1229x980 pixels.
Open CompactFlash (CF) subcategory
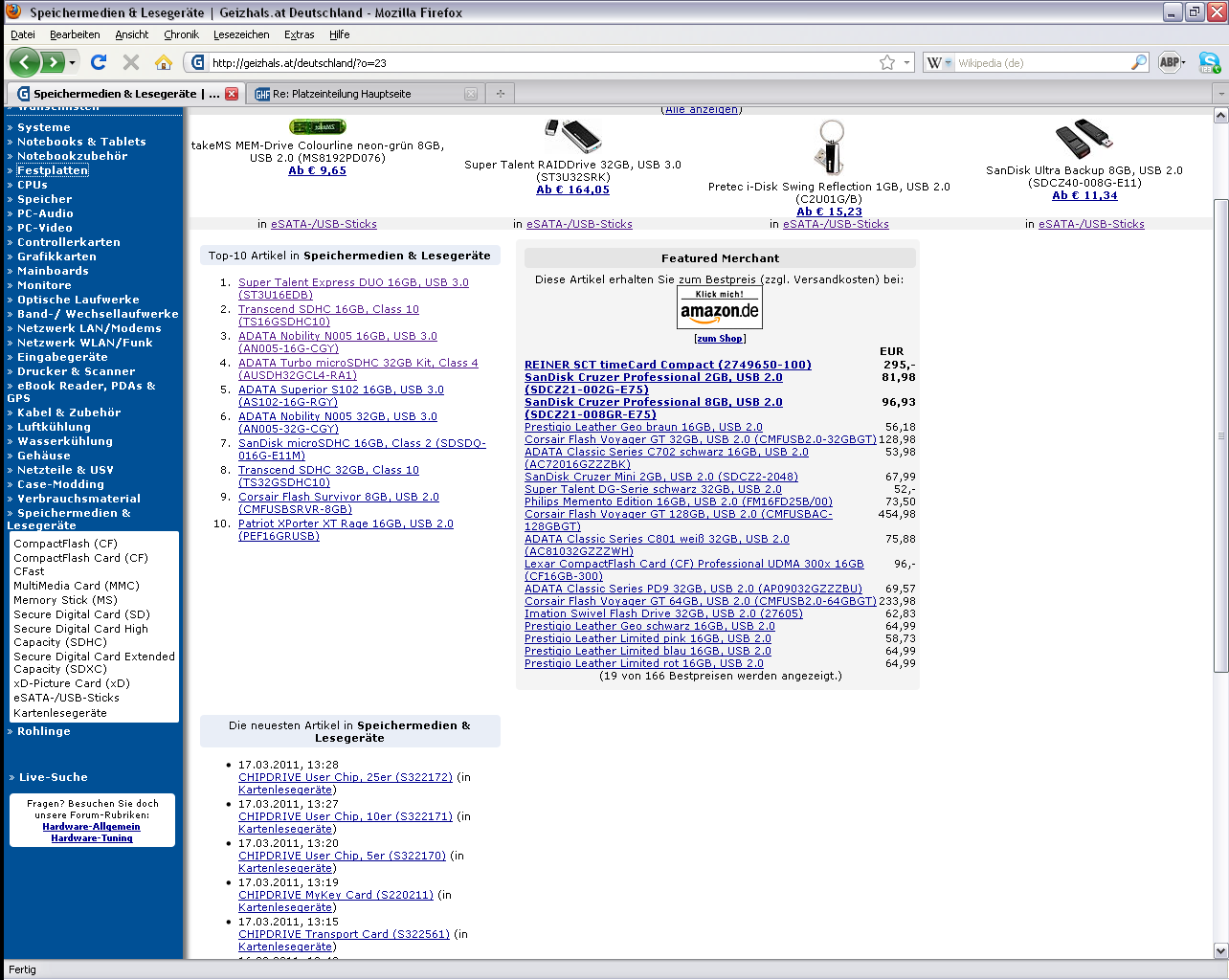tap(65, 544)
